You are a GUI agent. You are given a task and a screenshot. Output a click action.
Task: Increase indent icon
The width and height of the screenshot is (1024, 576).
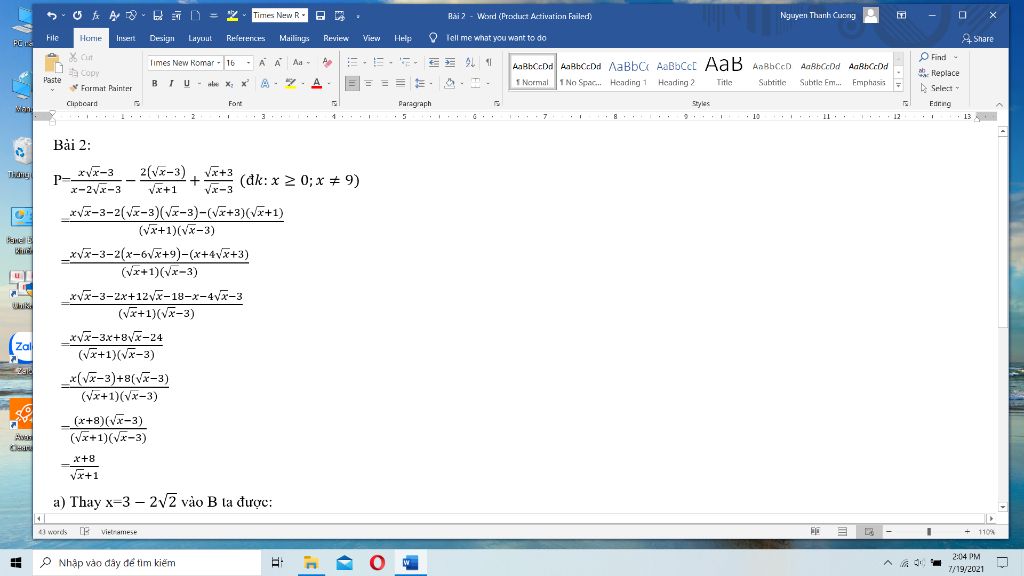(450, 63)
